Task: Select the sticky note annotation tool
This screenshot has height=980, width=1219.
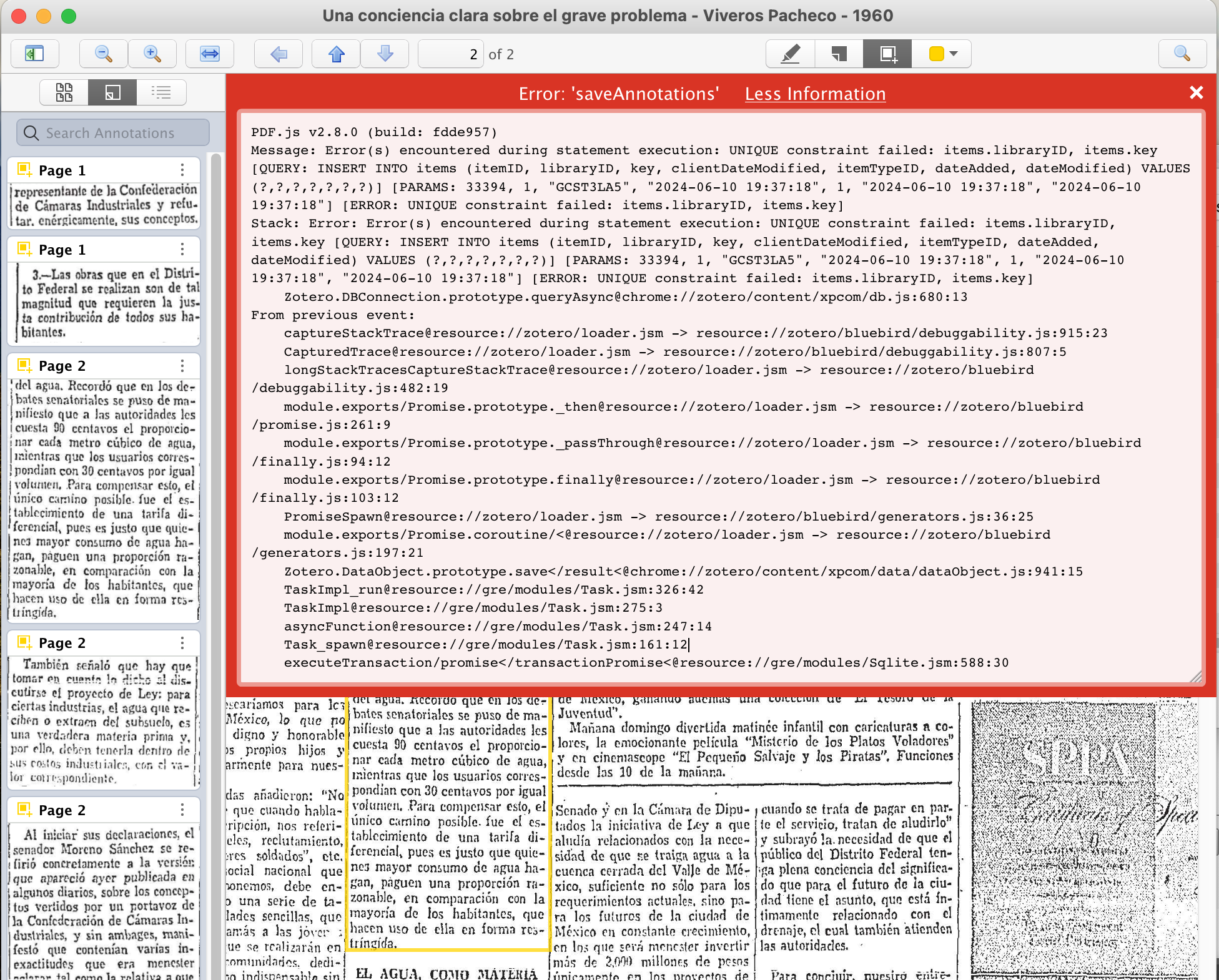Action: click(x=839, y=54)
